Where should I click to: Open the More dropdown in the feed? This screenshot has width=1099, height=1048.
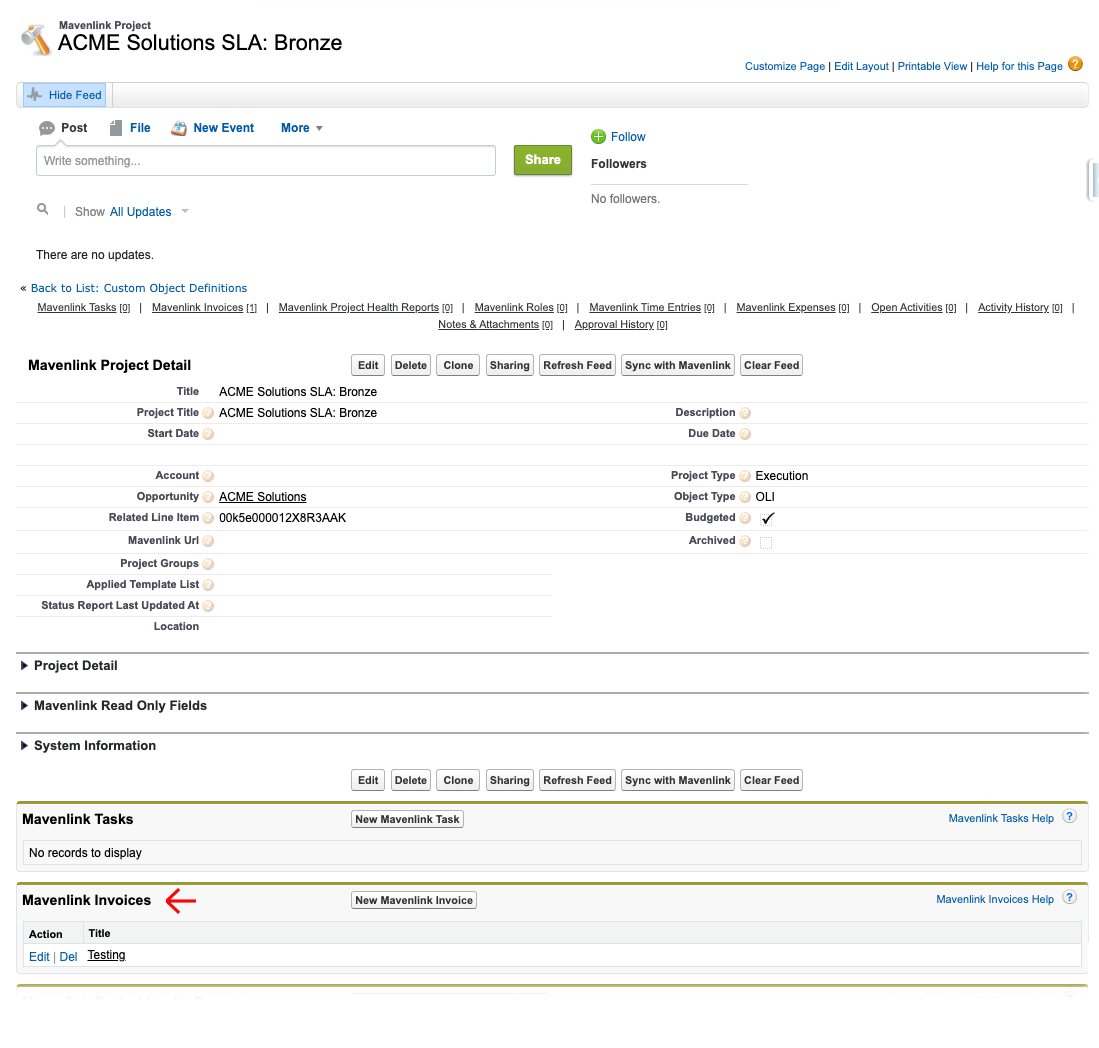pyautogui.click(x=302, y=128)
